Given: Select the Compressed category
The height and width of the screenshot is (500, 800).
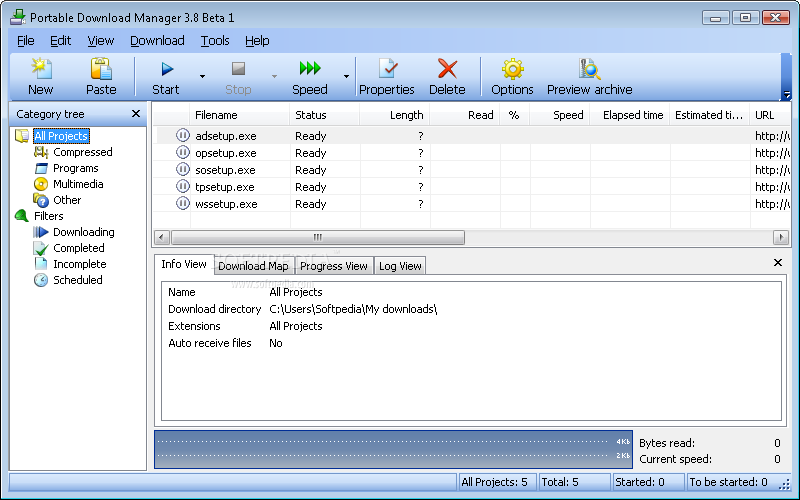Looking at the screenshot, I should pos(83,152).
